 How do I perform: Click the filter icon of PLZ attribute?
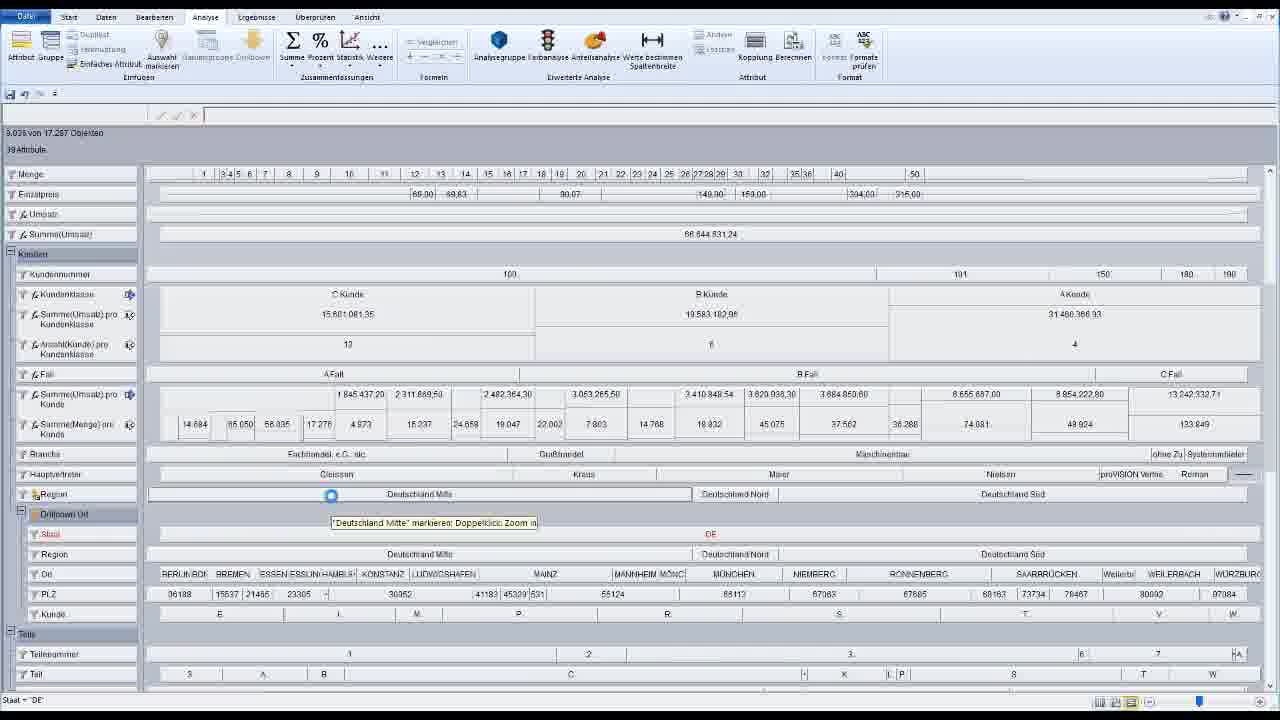pyautogui.click(x=34, y=595)
